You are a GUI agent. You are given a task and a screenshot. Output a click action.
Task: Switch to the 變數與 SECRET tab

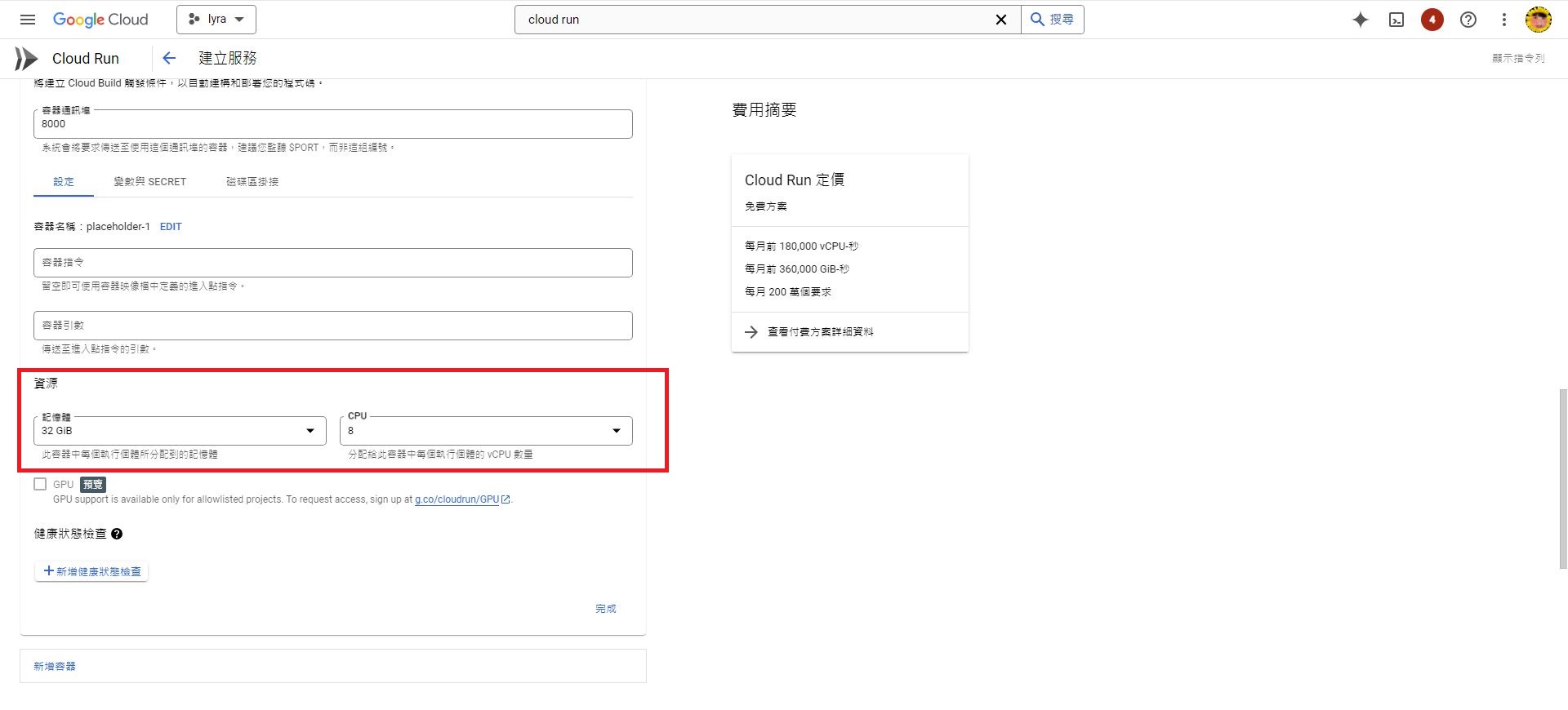pyautogui.click(x=150, y=181)
